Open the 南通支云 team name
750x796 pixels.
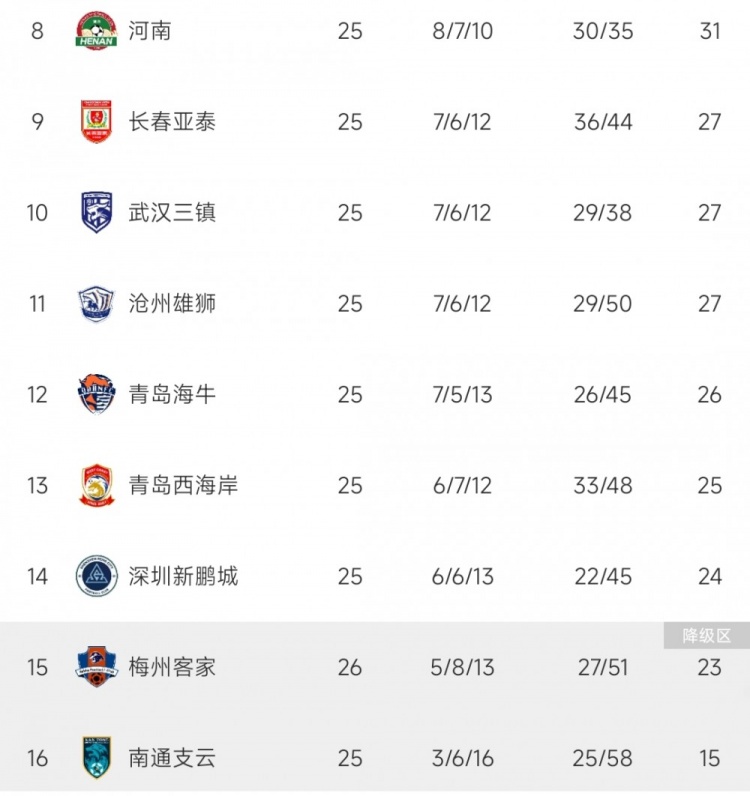172,759
